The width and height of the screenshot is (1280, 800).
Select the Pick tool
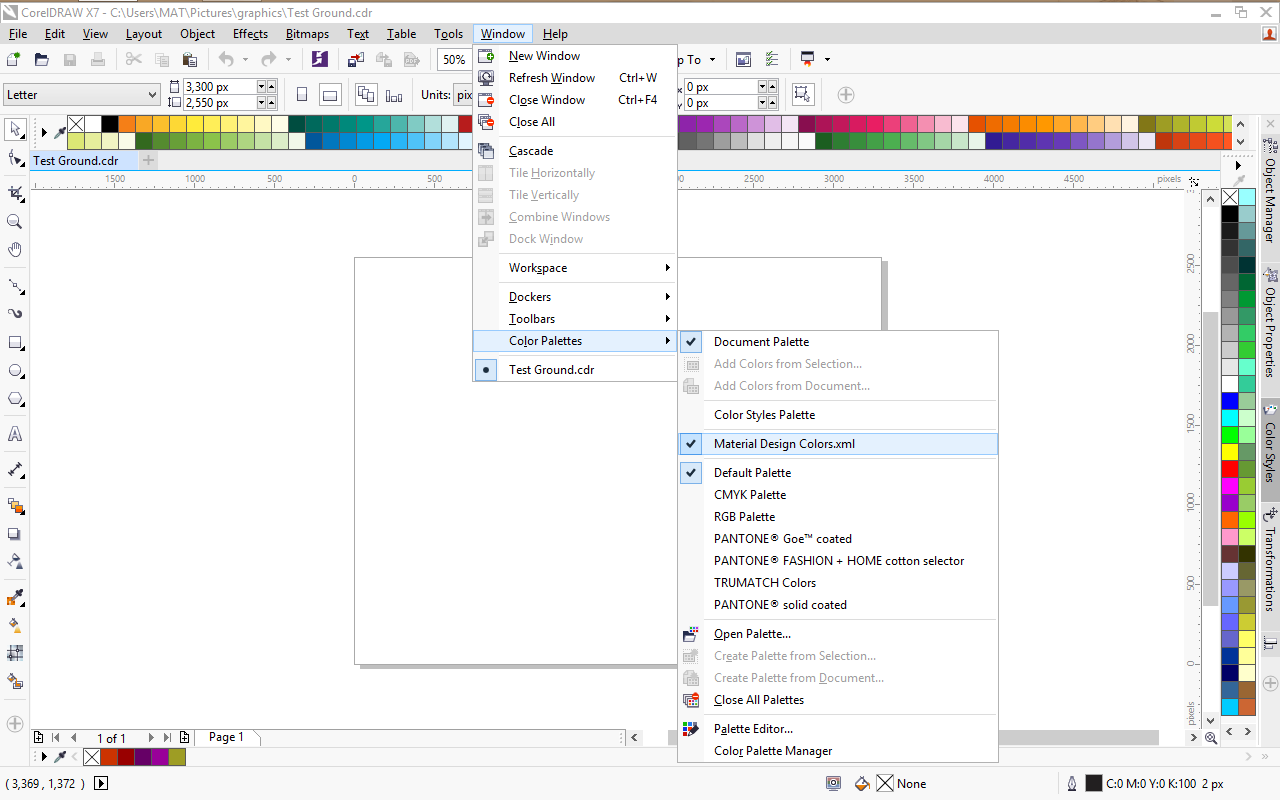tap(14, 130)
